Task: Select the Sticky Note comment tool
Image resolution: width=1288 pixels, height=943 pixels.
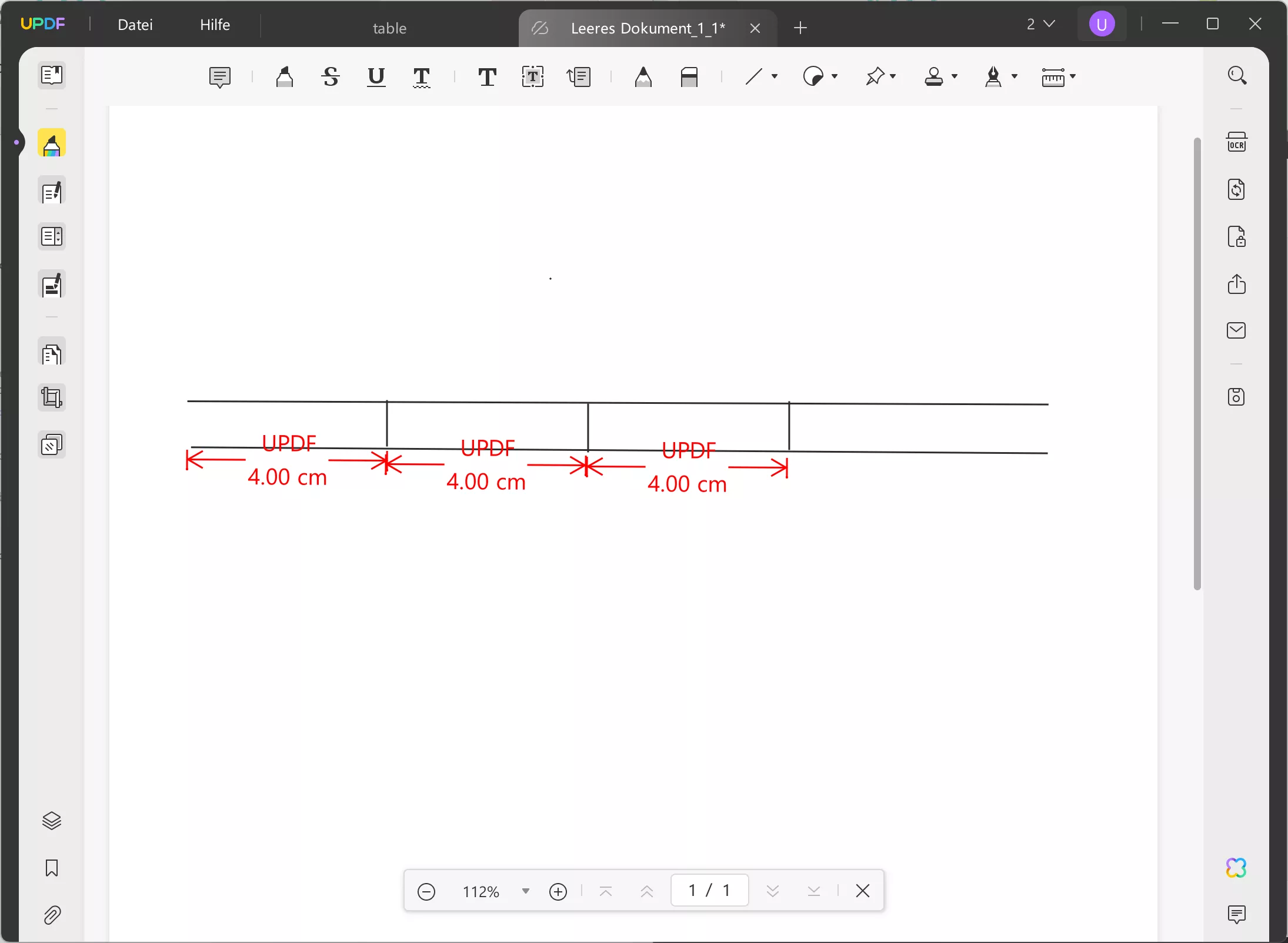Action: coord(219,77)
